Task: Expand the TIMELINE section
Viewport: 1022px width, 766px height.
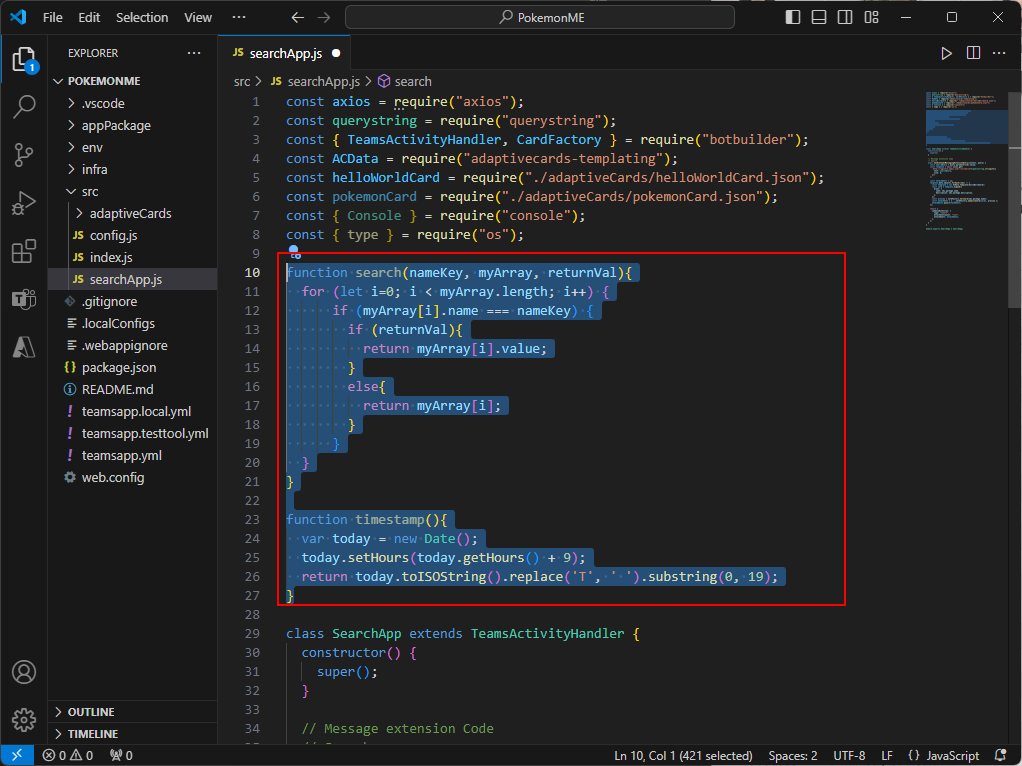Action: 133,734
